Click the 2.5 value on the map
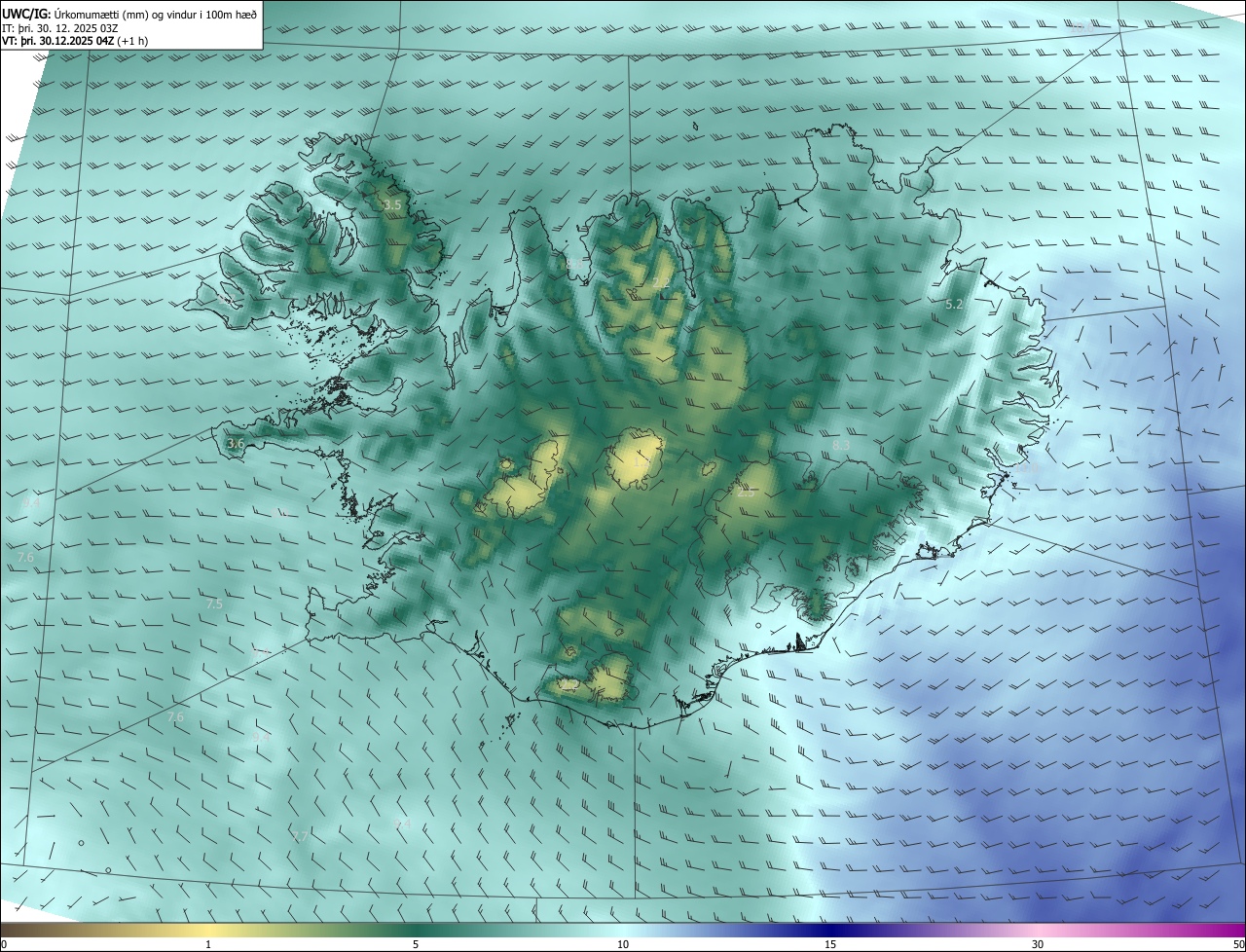This screenshot has width=1246, height=952. pos(746,493)
